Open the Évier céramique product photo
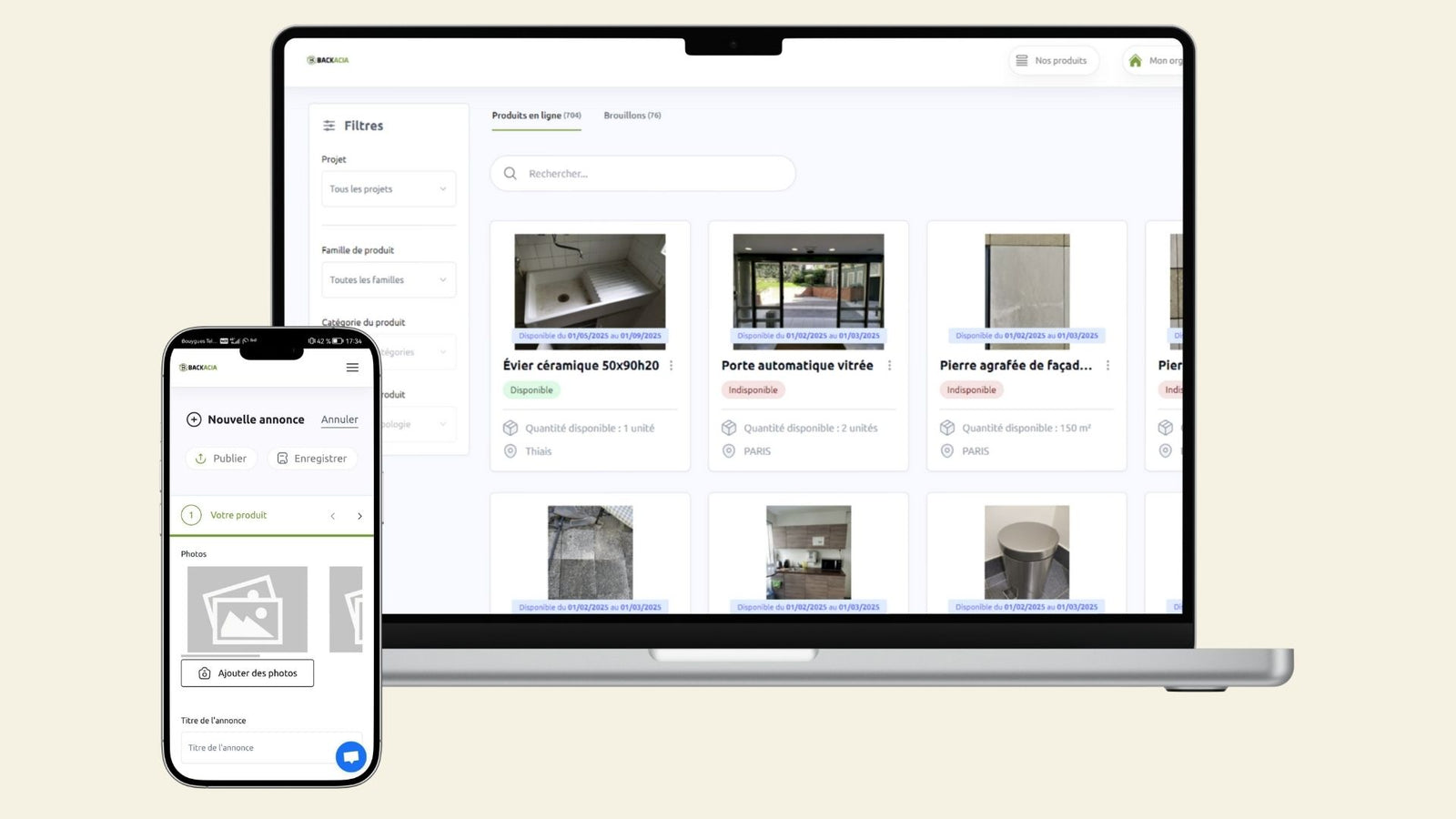Viewport: 1456px width, 819px height. (x=590, y=291)
